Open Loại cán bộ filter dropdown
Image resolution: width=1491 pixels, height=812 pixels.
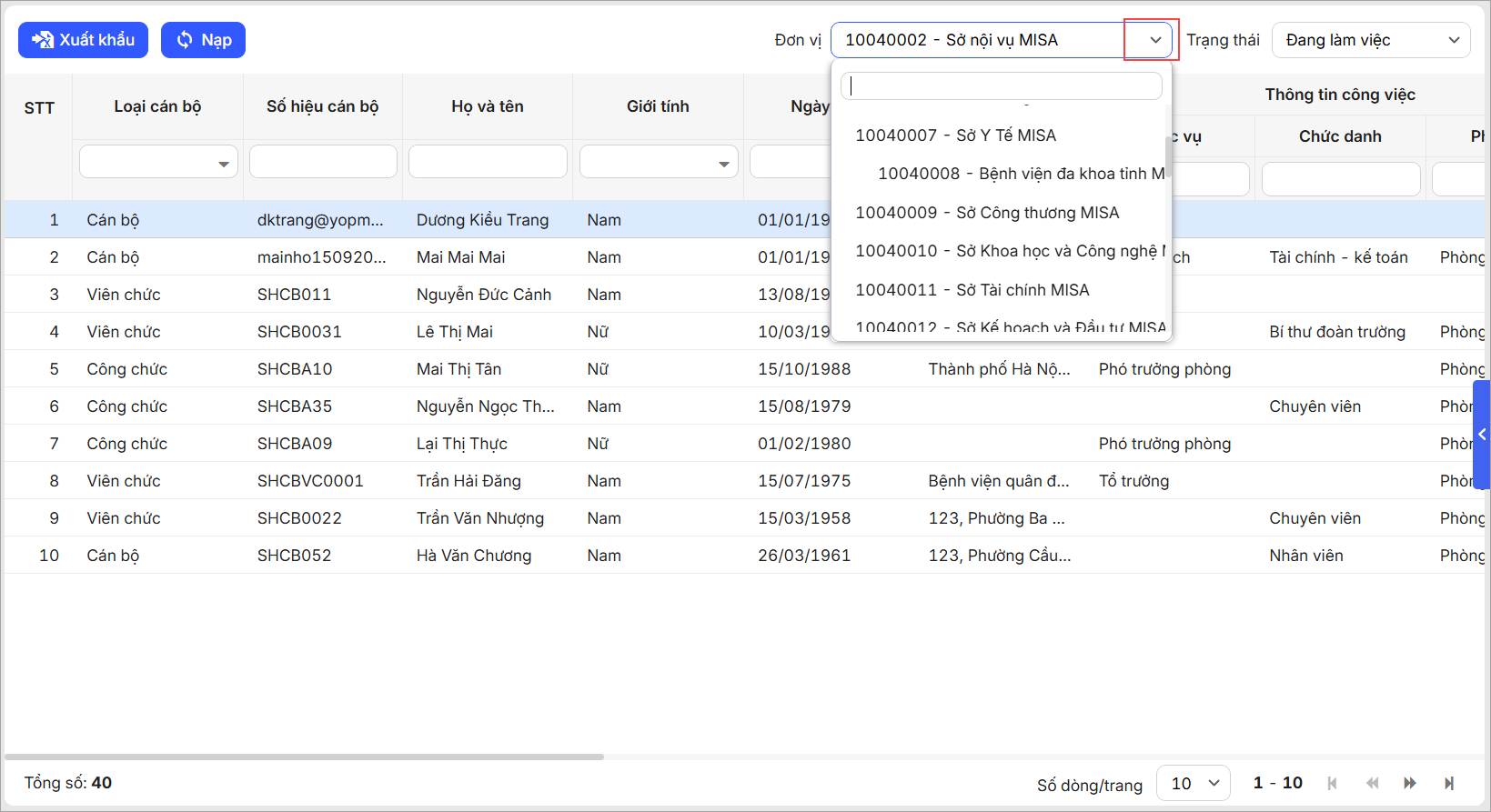pos(158,163)
